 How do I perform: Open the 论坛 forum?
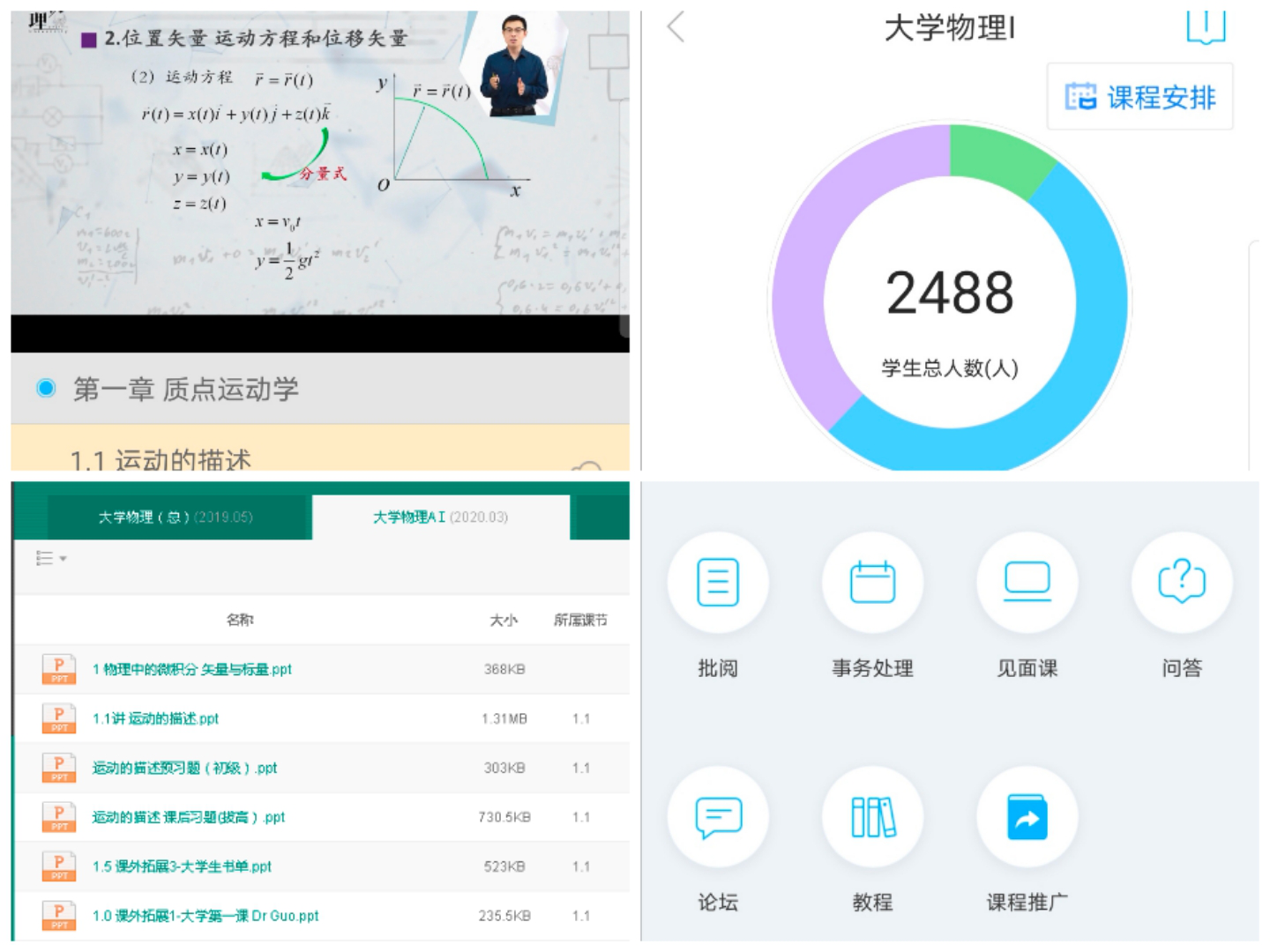718,816
